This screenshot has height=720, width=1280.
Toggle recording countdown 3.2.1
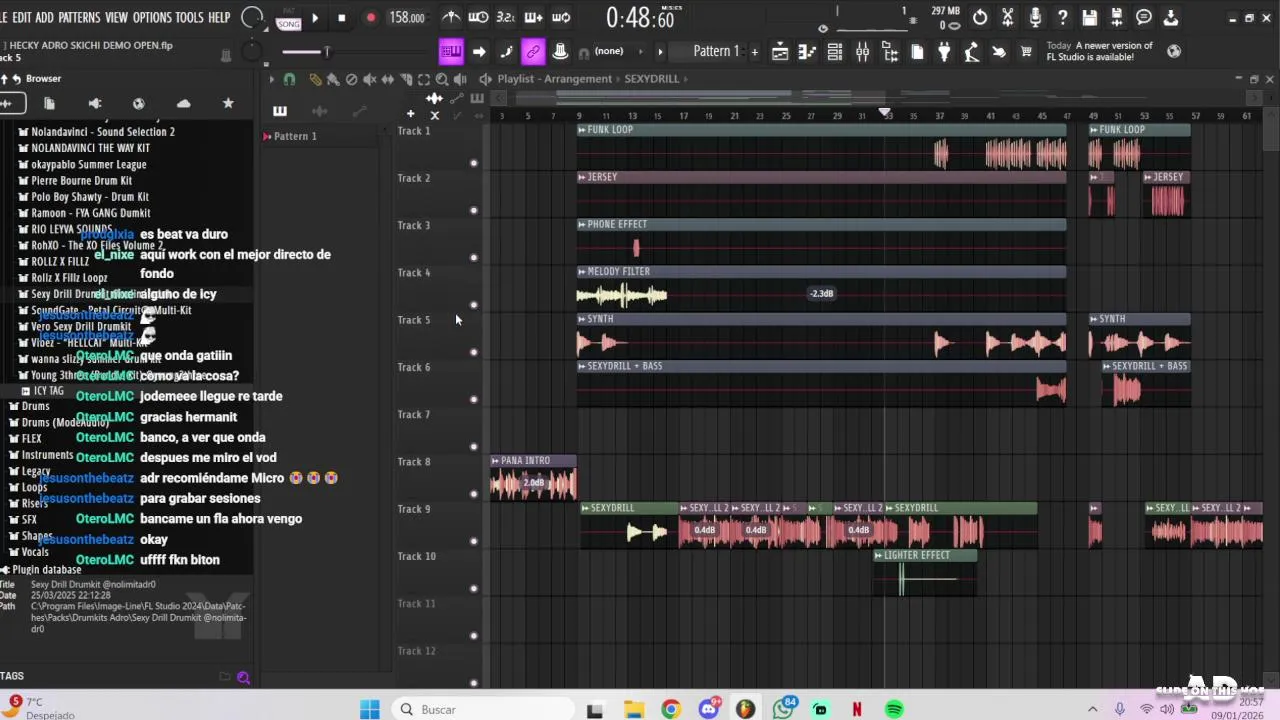click(506, 18)
